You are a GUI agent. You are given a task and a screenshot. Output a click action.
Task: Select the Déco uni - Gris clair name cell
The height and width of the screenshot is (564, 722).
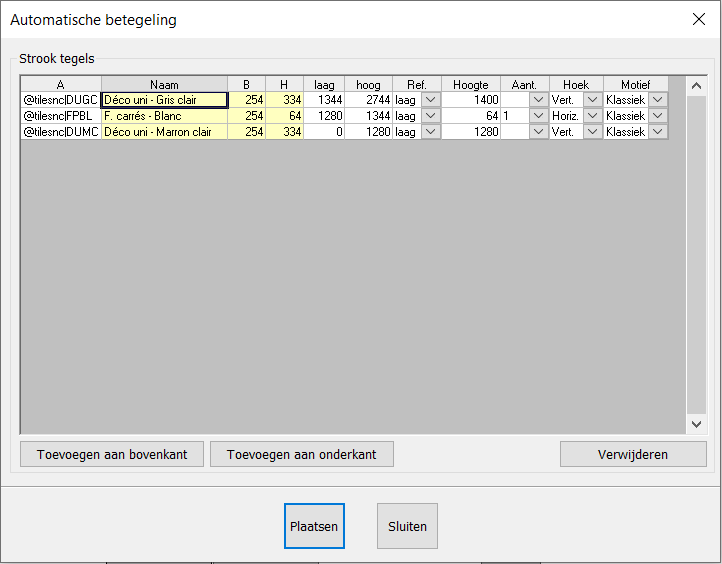[164, 100]
